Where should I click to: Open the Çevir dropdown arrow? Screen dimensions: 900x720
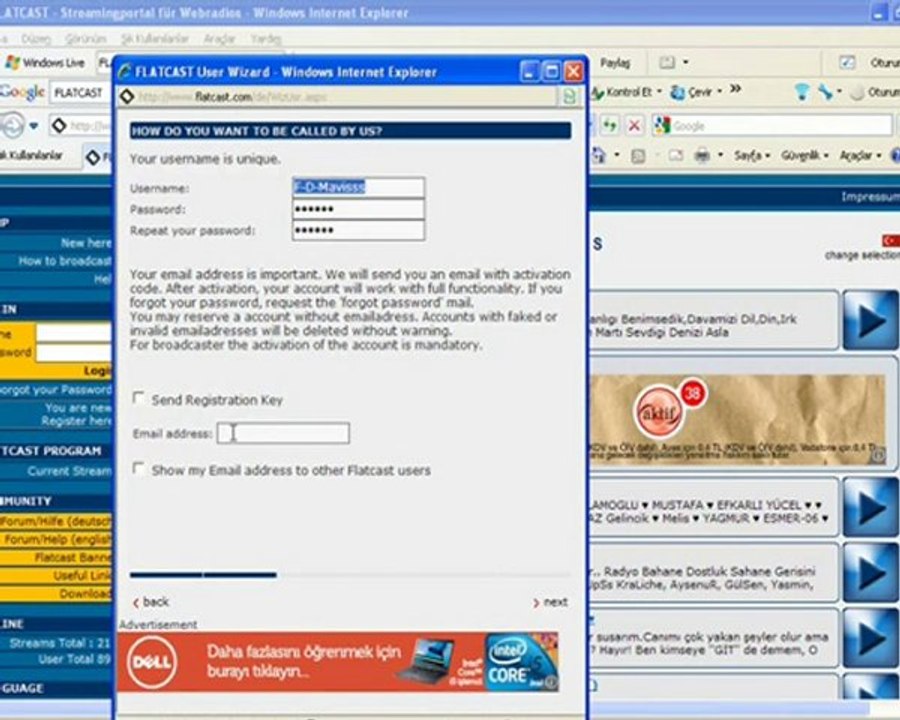720,92
